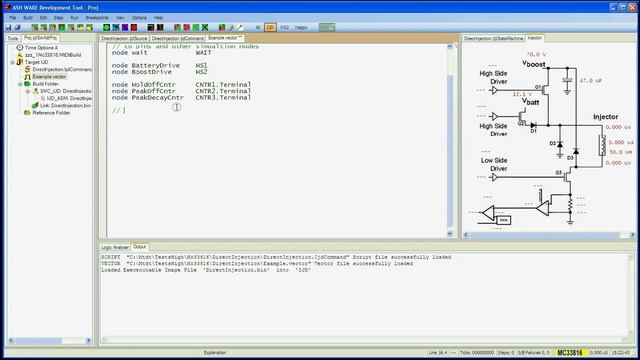Click the '50.0 uH' inductor value
The height and width of the screenshot is (360, 640).
pos(621,152)
